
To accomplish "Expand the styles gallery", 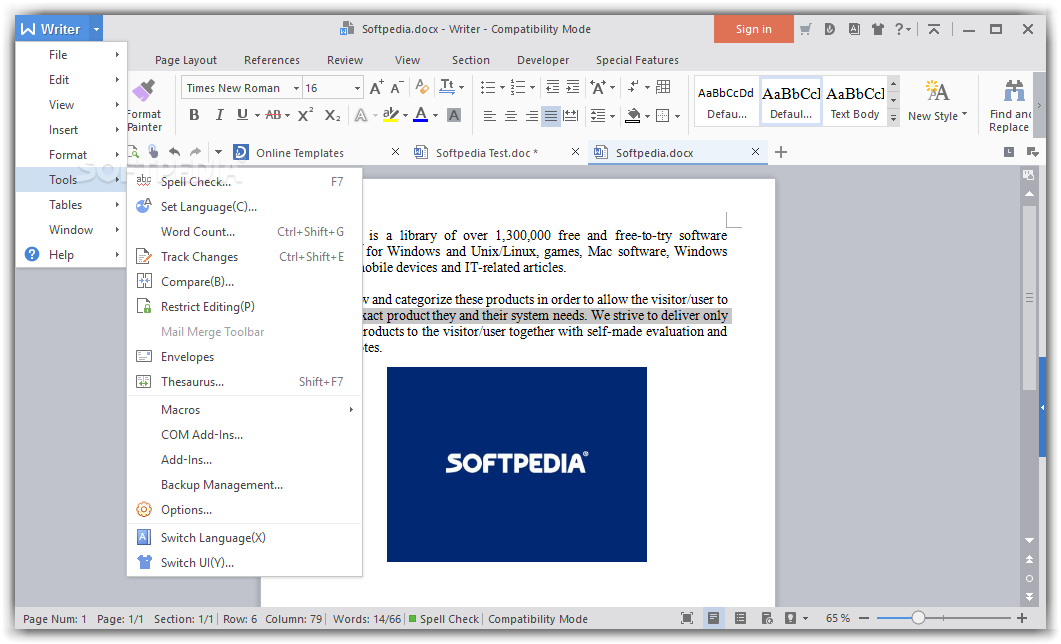I will pos(893,117).
